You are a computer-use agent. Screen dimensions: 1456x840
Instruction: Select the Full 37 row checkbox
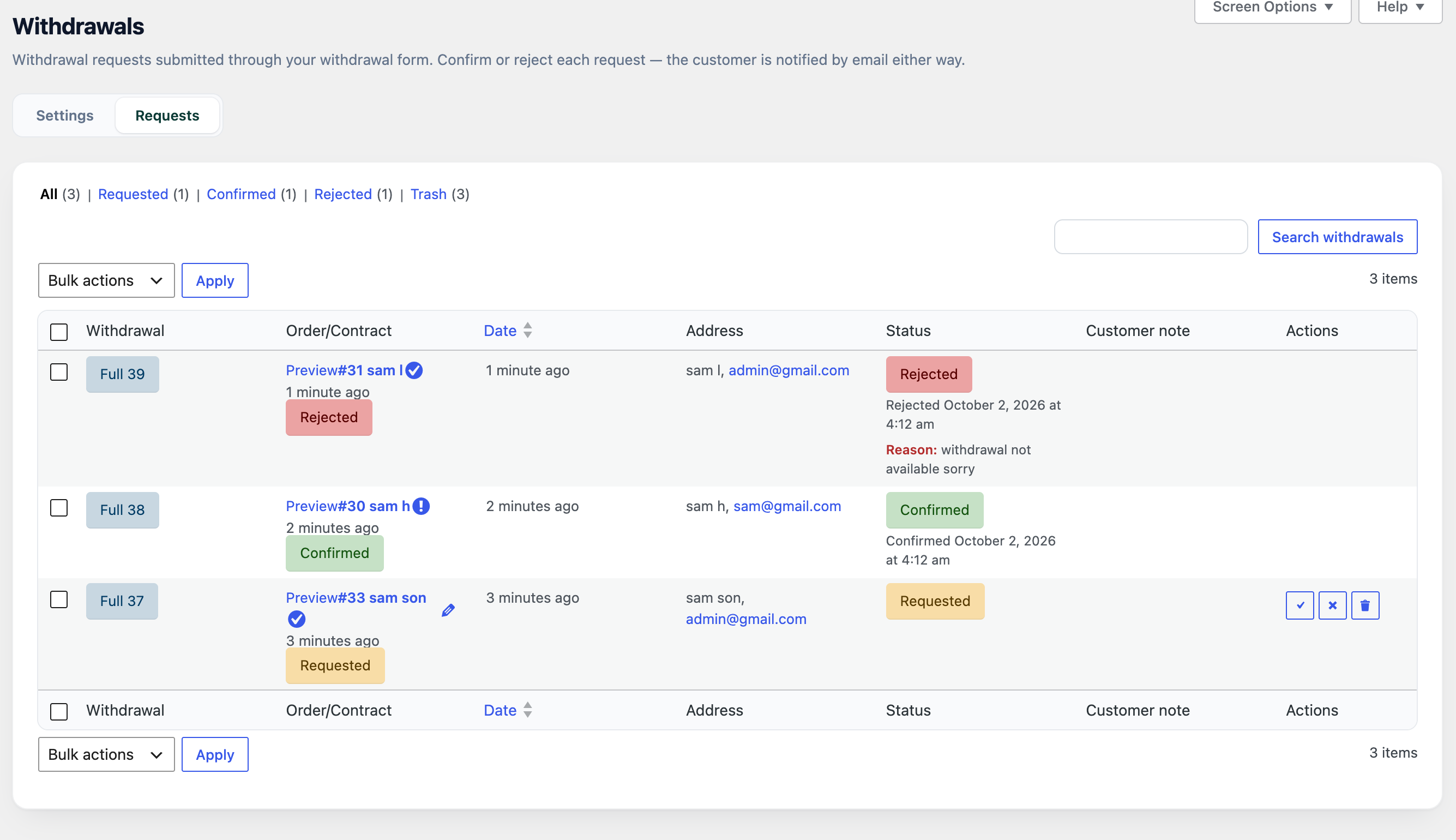(59, 599)
